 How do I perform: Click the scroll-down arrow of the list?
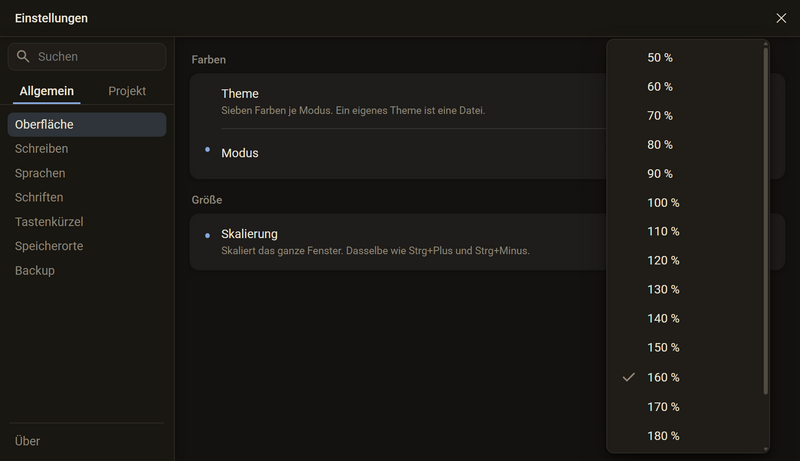click(x=765, y=449)
